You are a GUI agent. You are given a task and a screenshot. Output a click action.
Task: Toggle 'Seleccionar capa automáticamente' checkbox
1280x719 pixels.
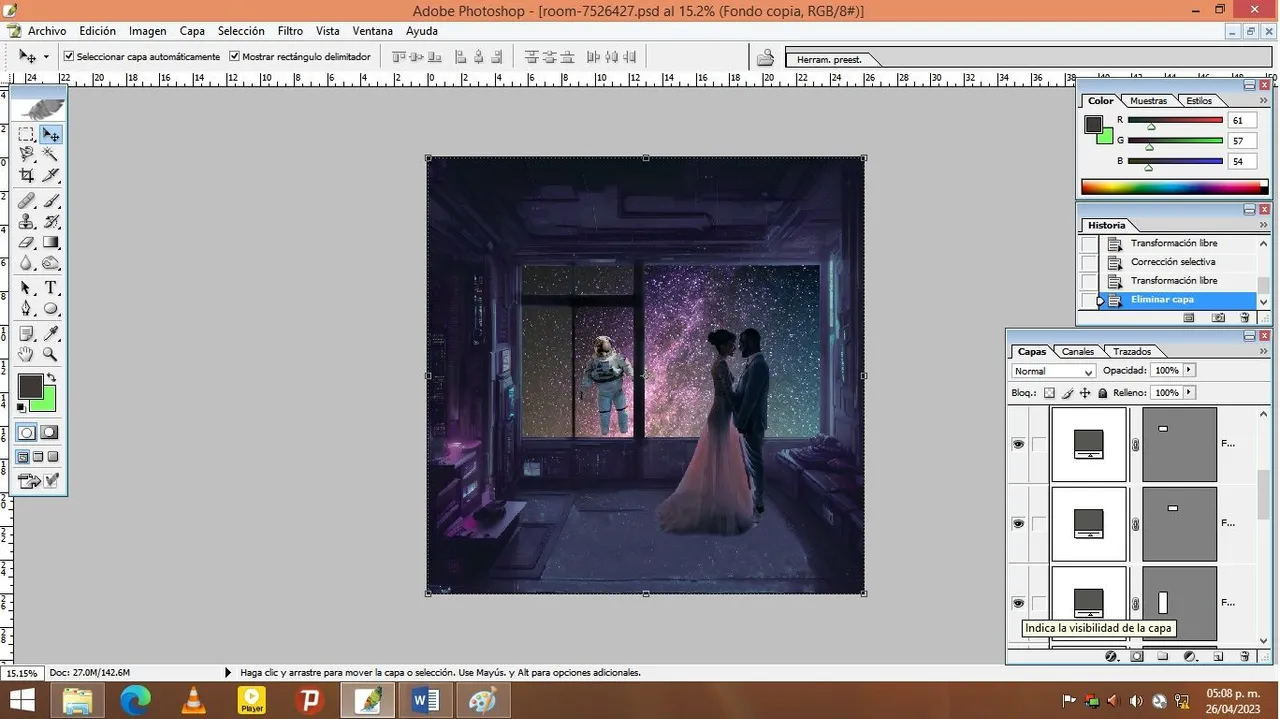tap(69, 56)
